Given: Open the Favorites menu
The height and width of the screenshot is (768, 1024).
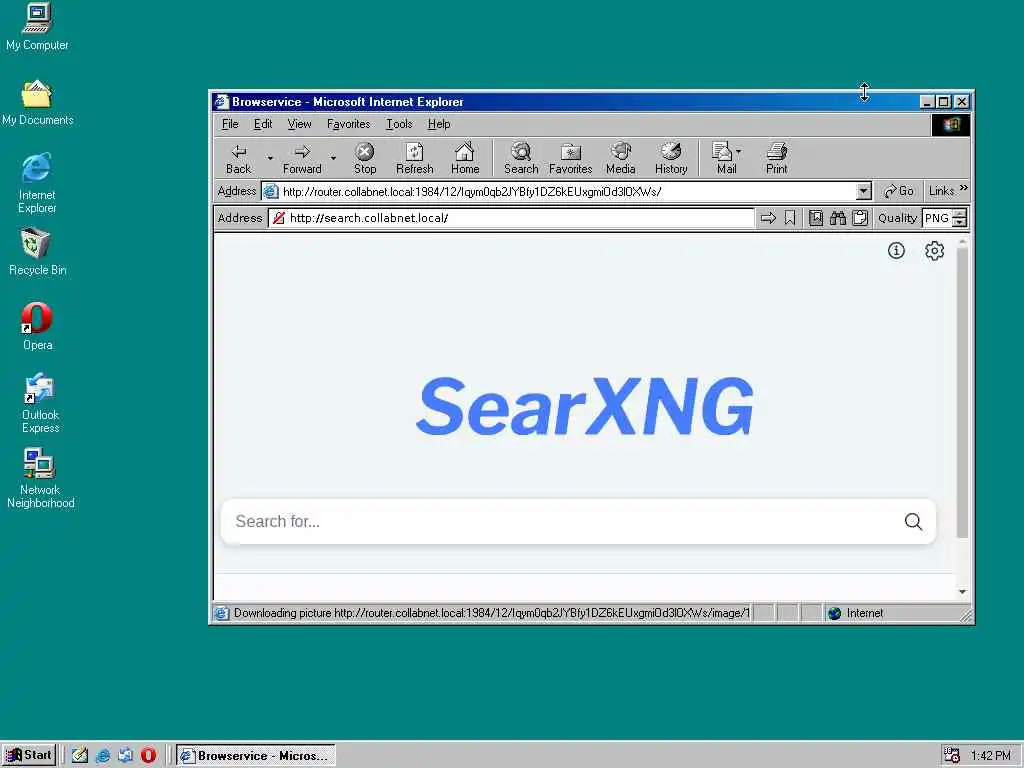Looking at the screenshot, I should [x=348, y=124].
